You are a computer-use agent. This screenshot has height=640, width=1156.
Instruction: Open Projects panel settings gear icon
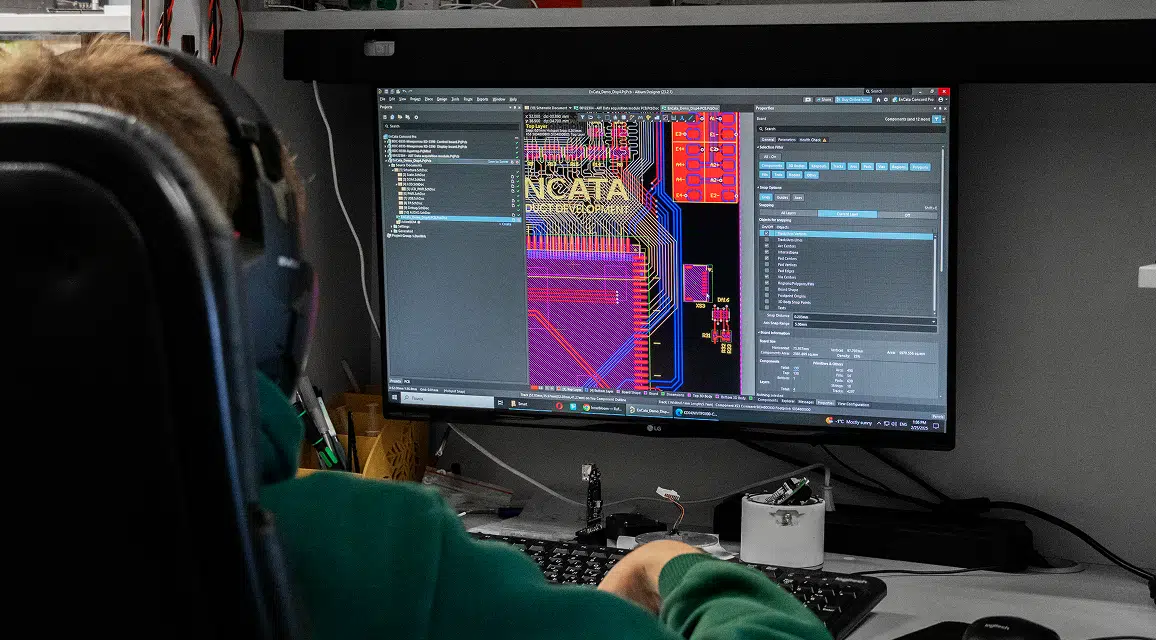pos(416,117)
